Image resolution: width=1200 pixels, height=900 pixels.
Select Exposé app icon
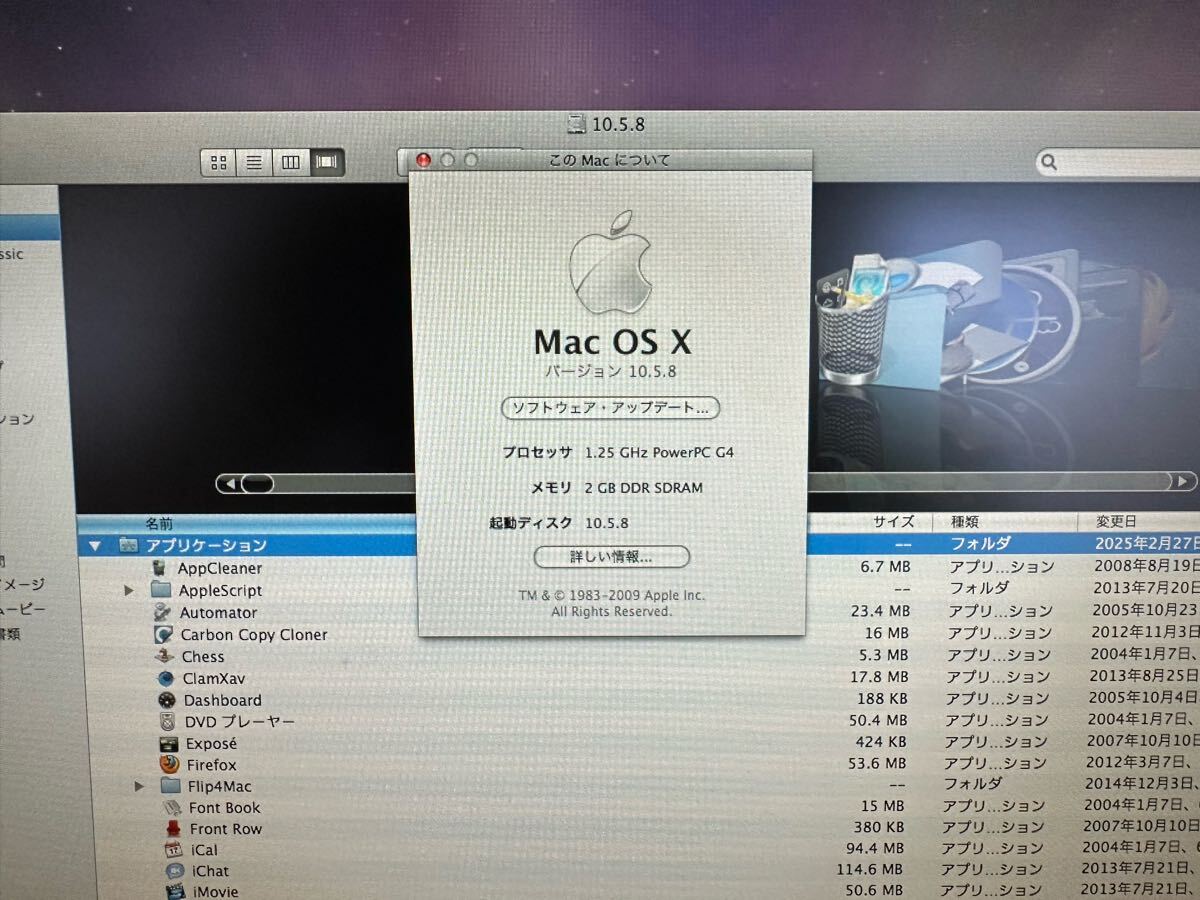169,743
